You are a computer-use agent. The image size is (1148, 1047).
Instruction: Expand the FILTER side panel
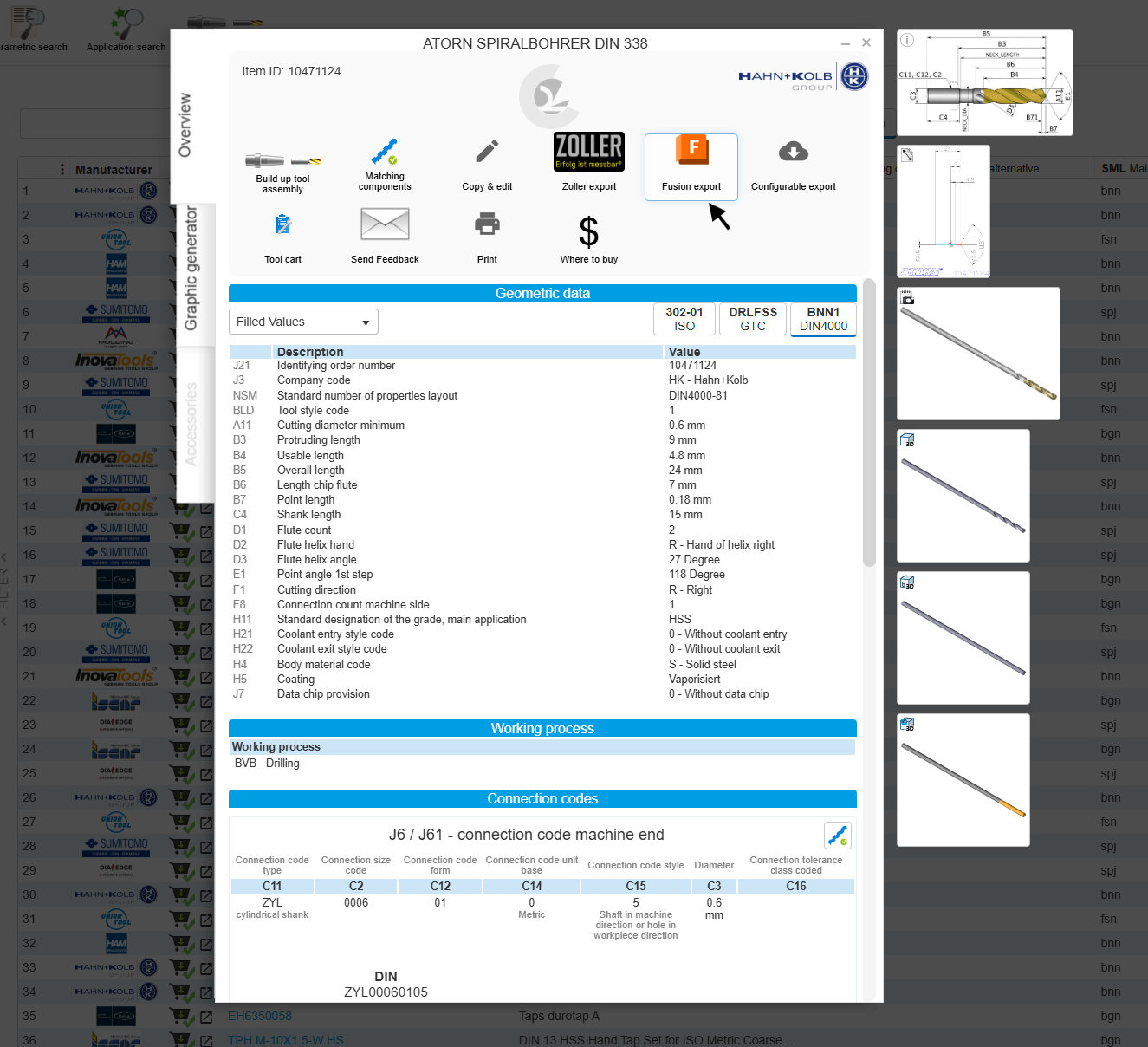5,589
